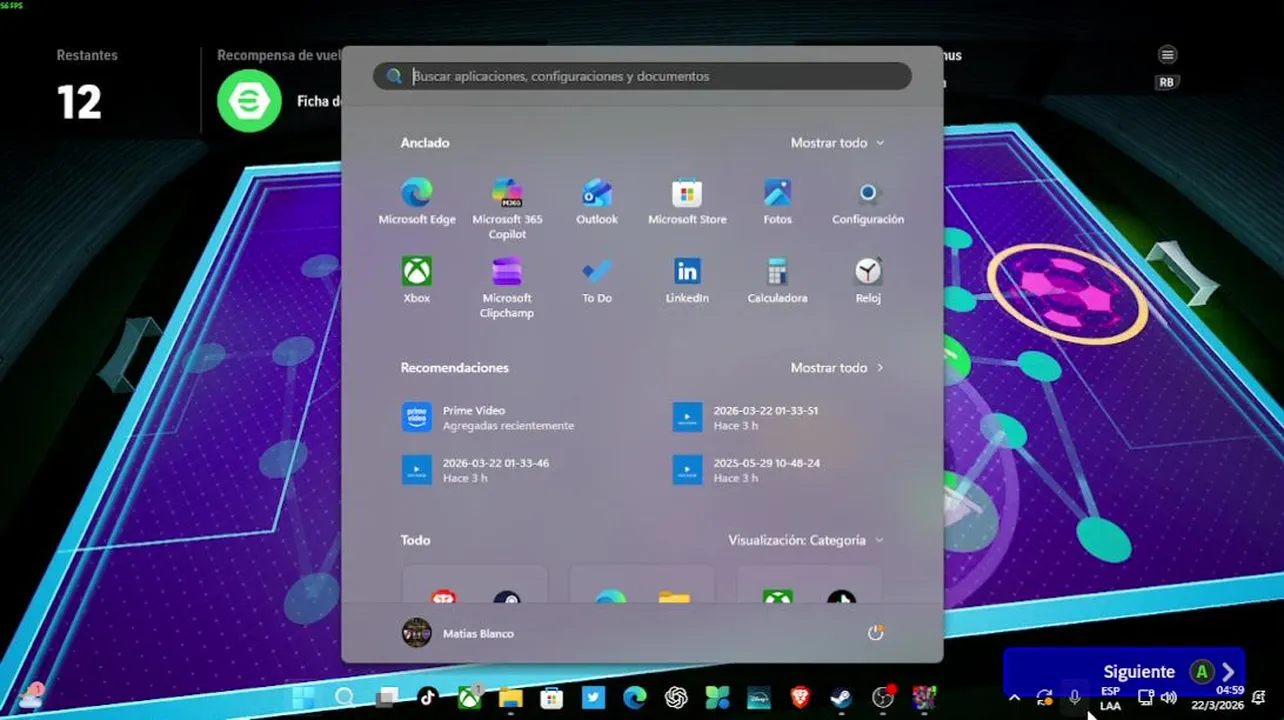Click the Siguiente button in game

1124,672
